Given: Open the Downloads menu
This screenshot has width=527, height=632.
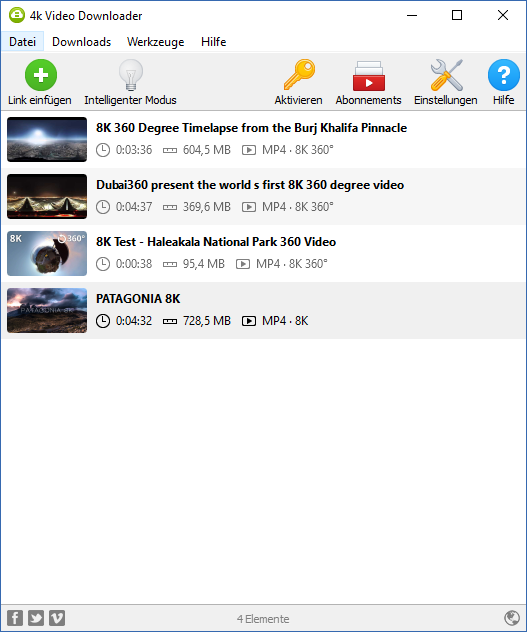Looking at the screenshot, I should [x=81, y=42].
